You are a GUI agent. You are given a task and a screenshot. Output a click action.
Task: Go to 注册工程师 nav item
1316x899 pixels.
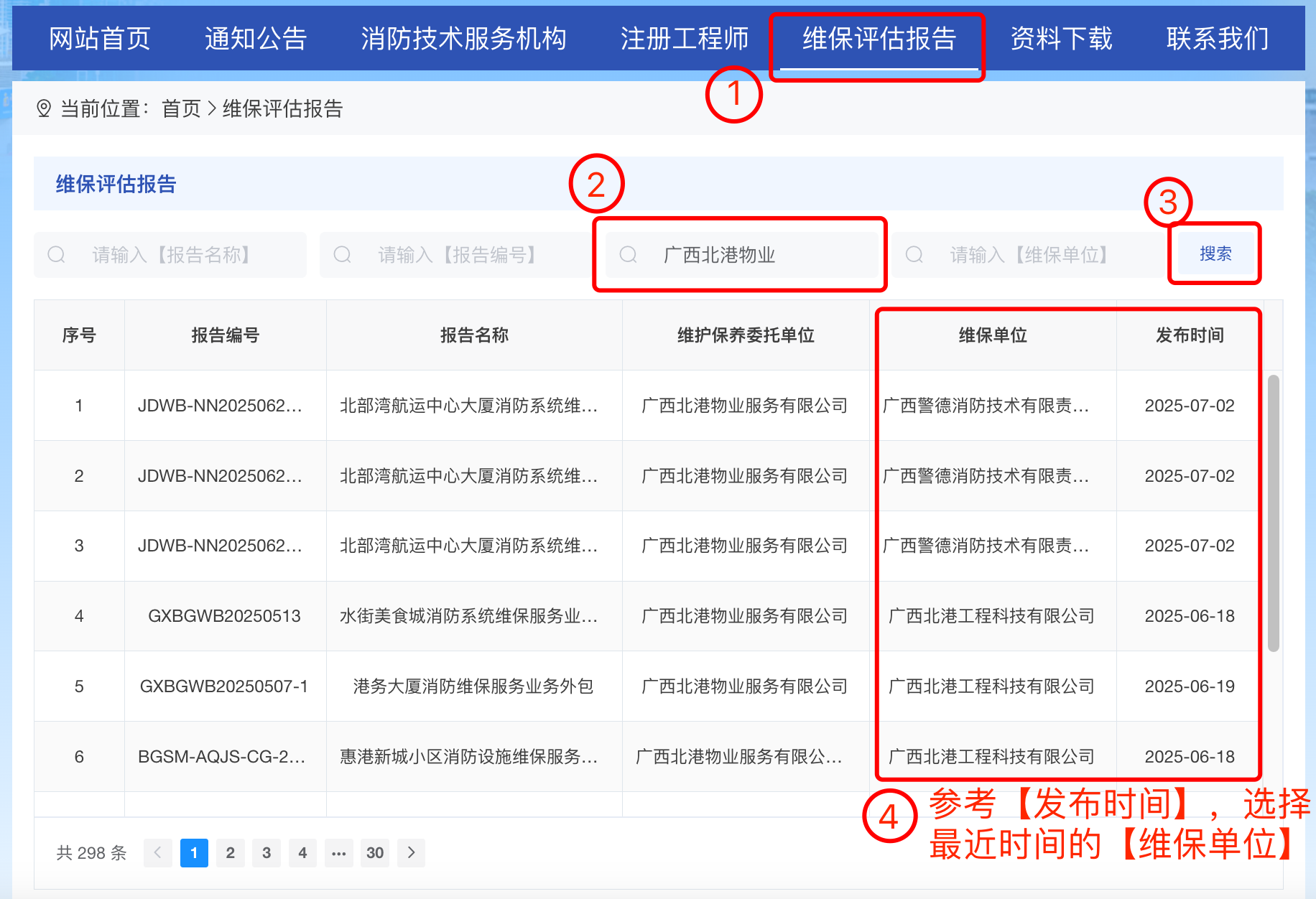685,39
